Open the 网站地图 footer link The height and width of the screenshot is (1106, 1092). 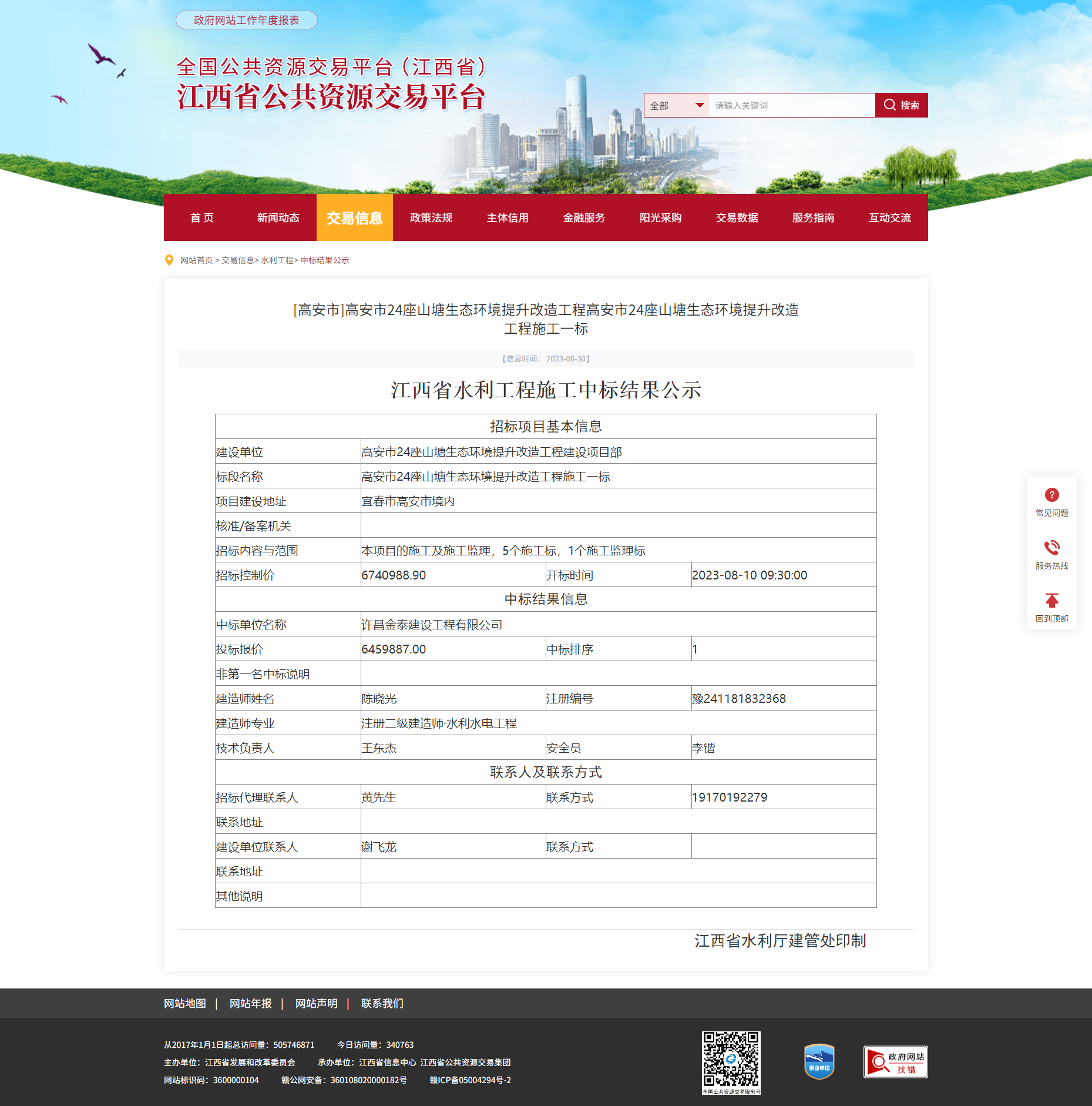tap(185, 1003)
